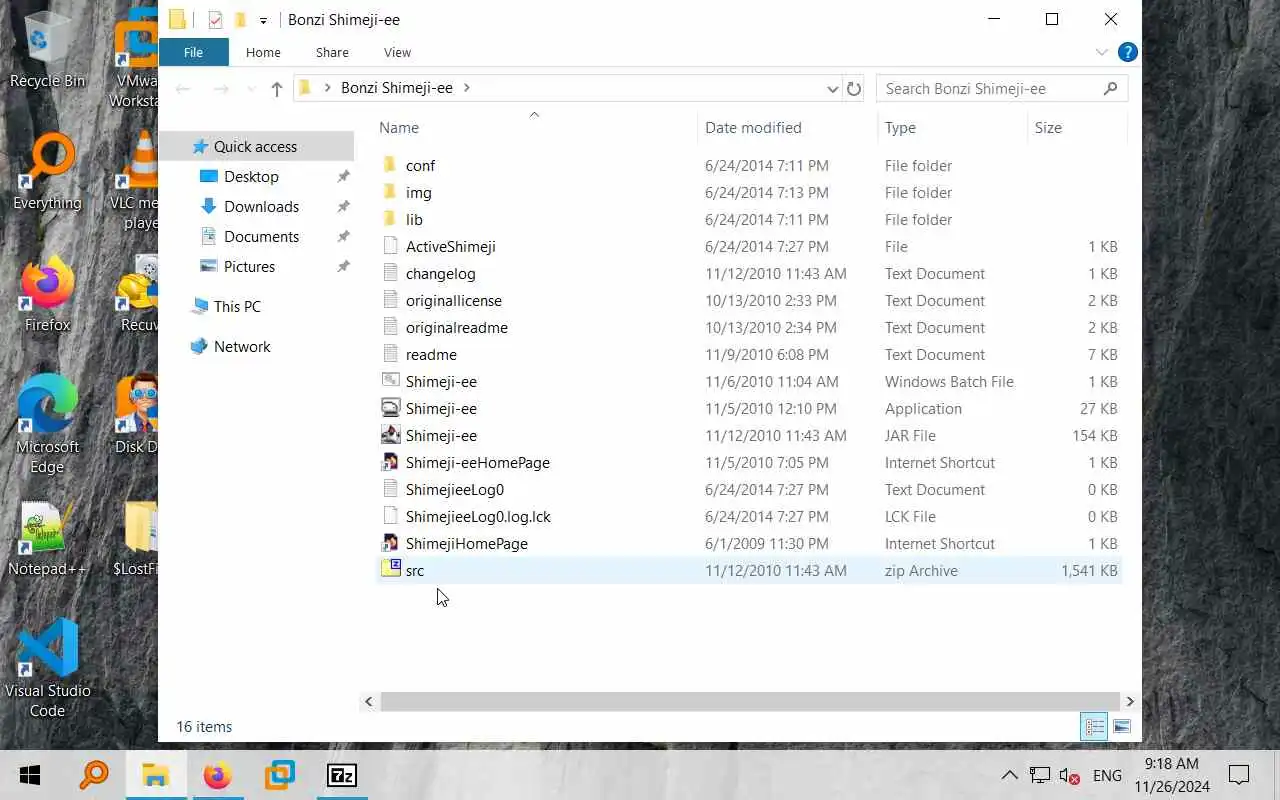Go up one folder level
This screenshot has width=1280, height=800.
tap(277, 88)
